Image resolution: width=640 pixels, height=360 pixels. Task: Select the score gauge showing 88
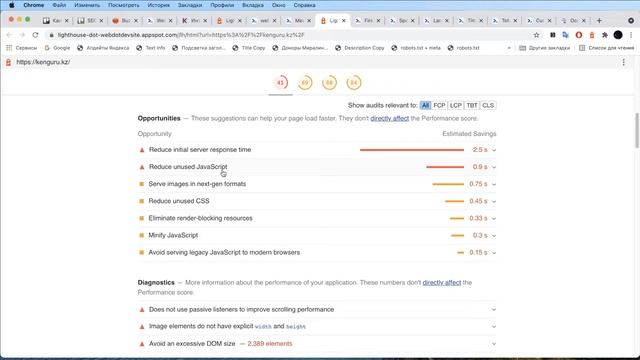click(x=329, y=82)
